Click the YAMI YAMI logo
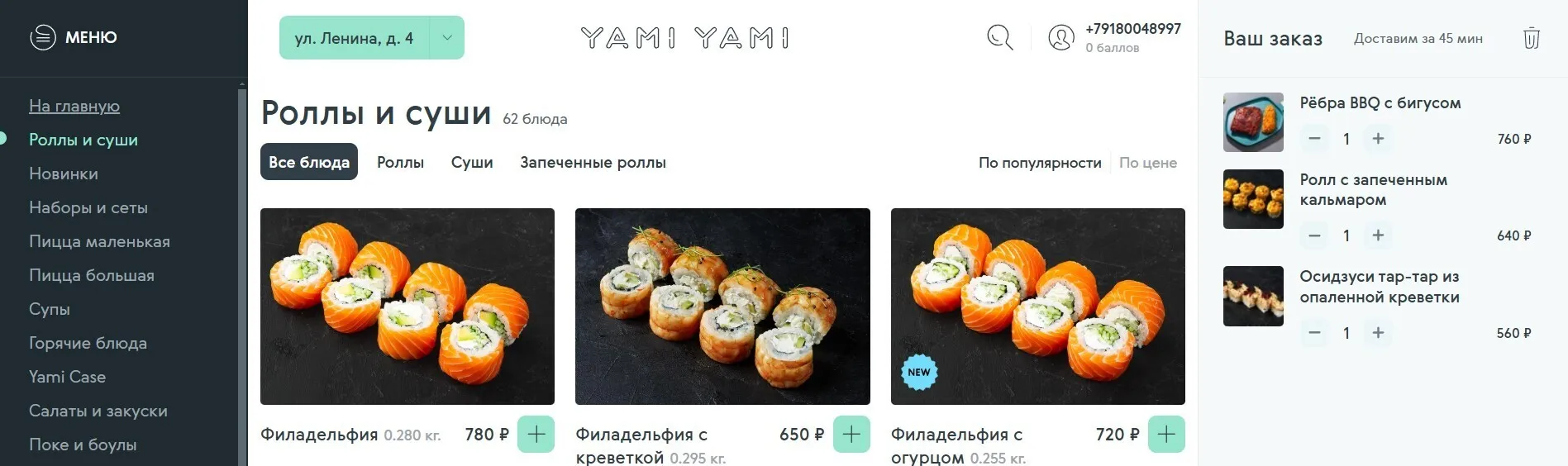The image size is (1568, 466). [685, 38]
